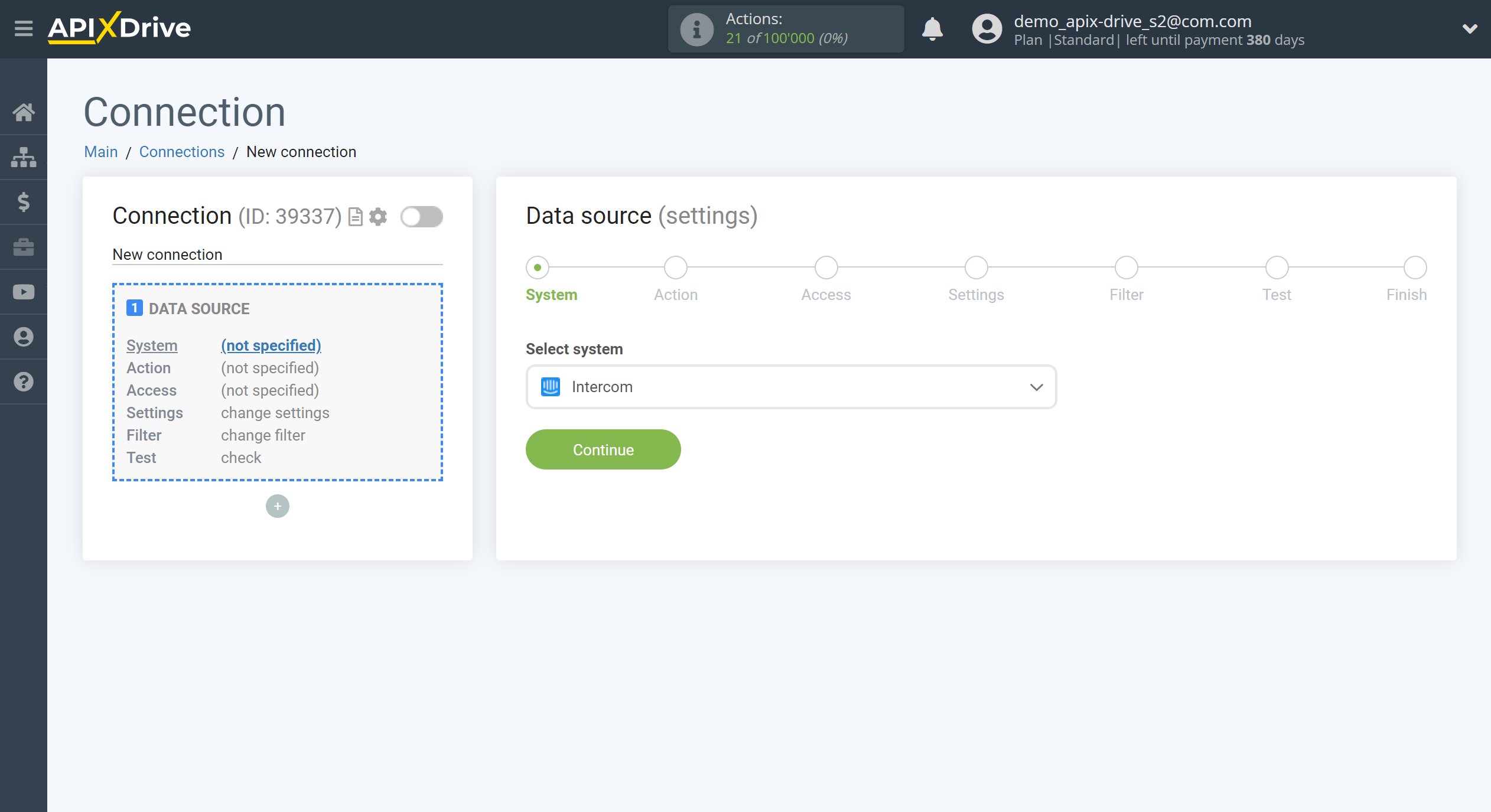Click 'change settings' text
Screen dimensions: 1491x812
275,413
